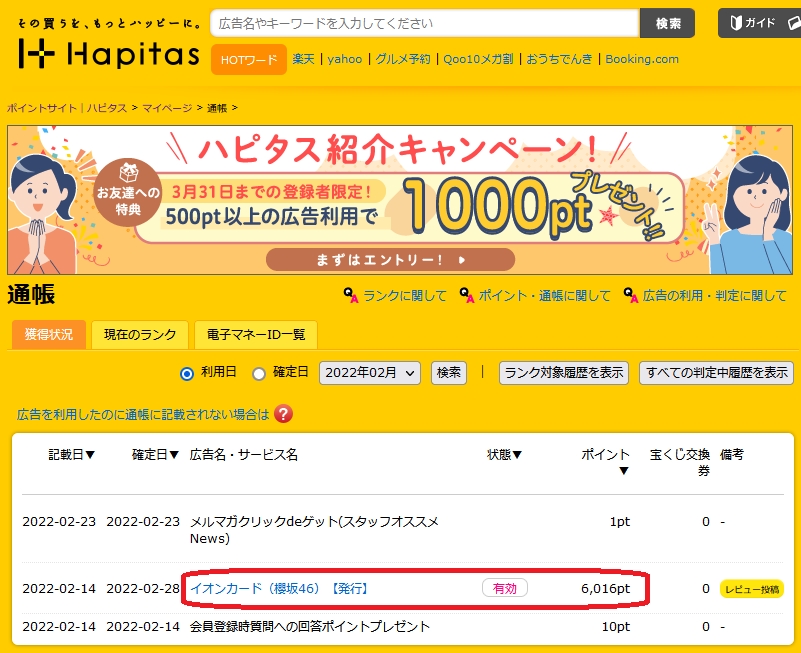Switch to the 獲得状況 tab
801x653 pixels.
(49, 335)
